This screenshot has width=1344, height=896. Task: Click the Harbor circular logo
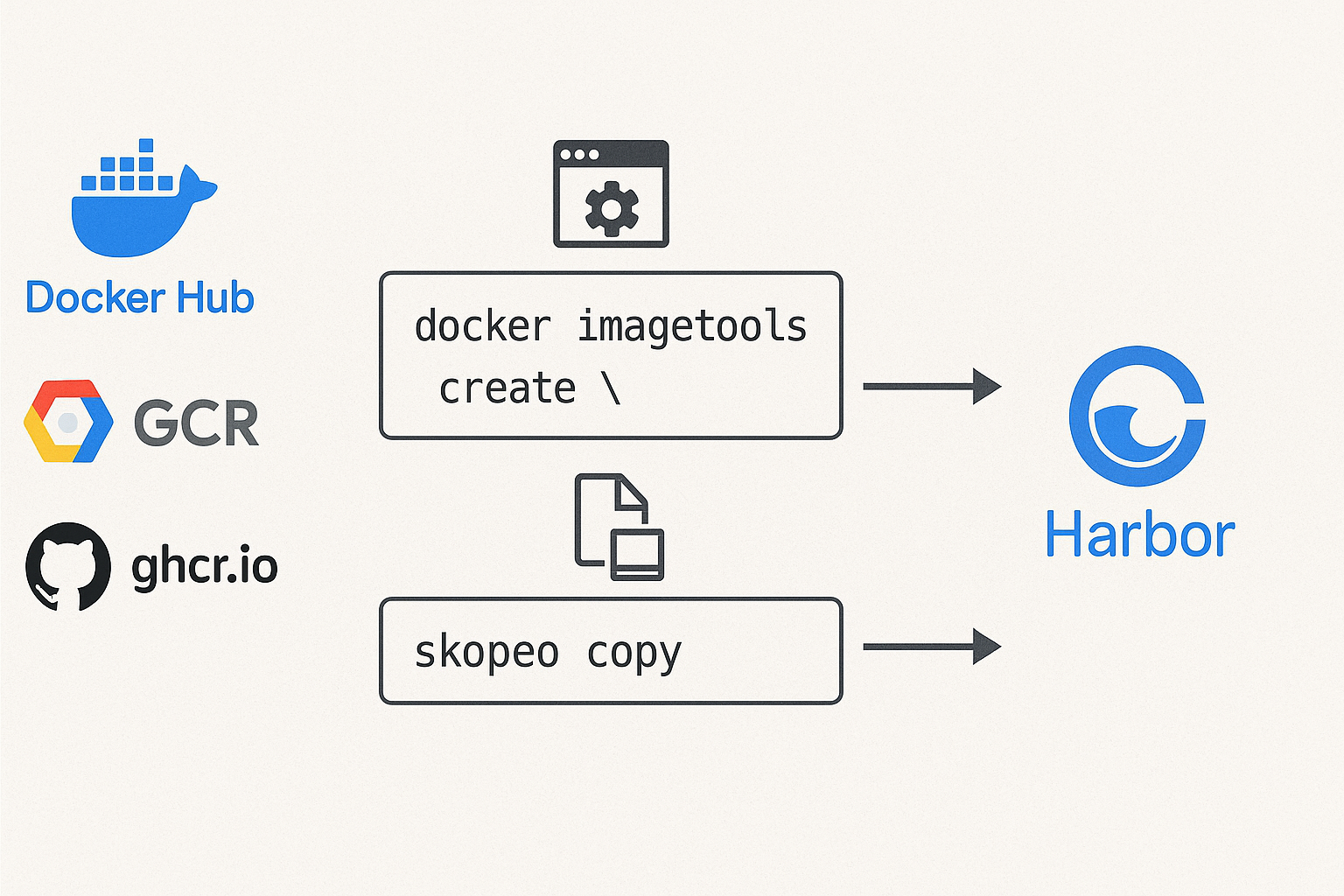1137,416
